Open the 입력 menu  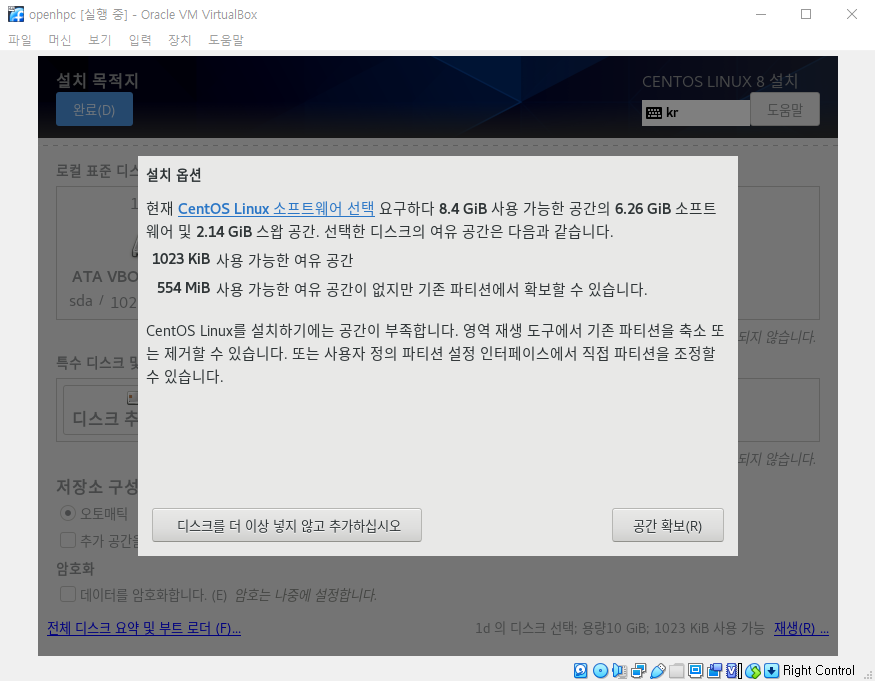[x=140, y=40]
